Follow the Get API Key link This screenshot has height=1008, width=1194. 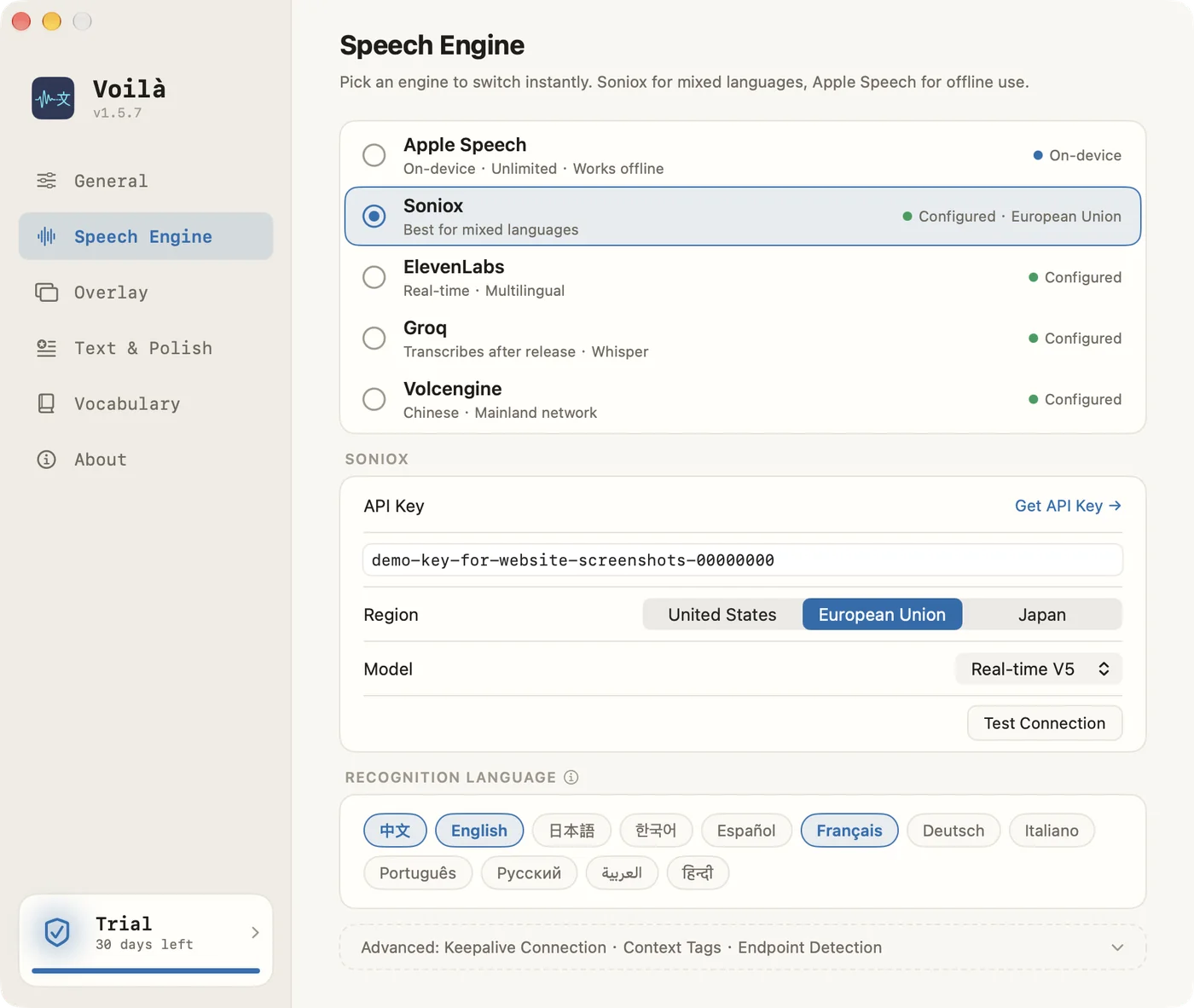pos(1068,506)
